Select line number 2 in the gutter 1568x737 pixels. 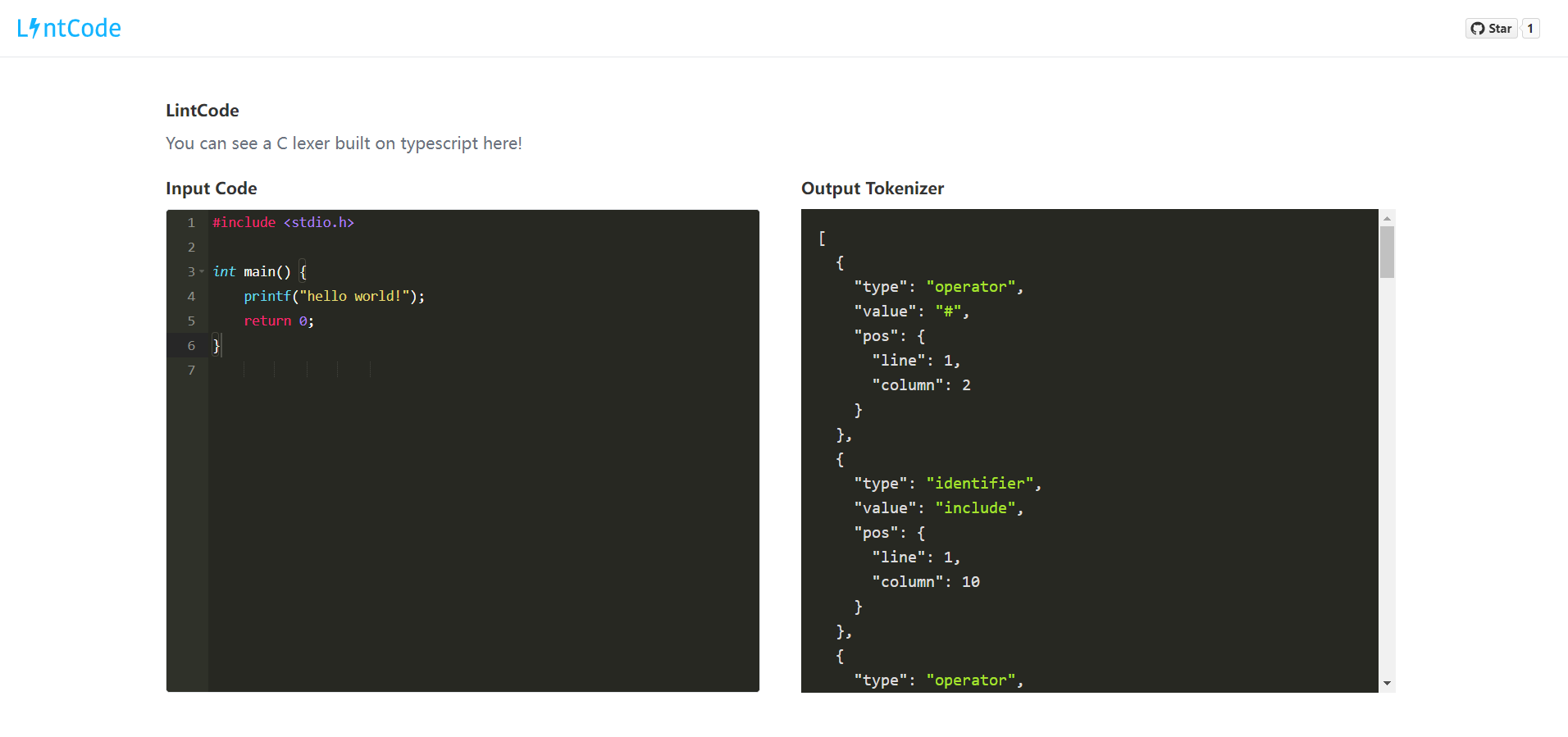pos(191,247)
